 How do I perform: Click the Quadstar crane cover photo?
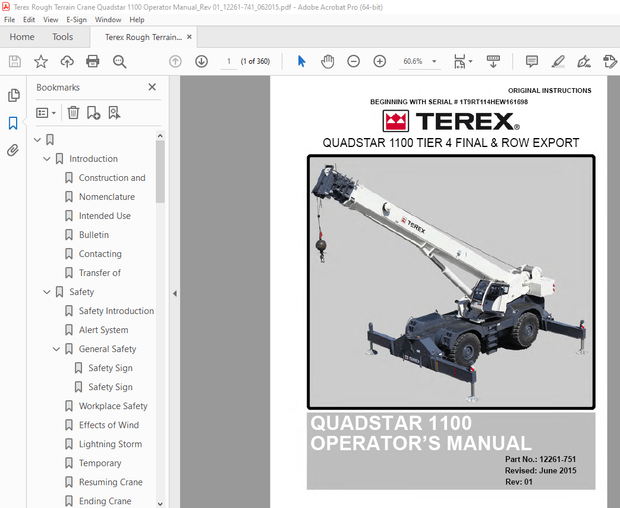(x=451, y=282)
